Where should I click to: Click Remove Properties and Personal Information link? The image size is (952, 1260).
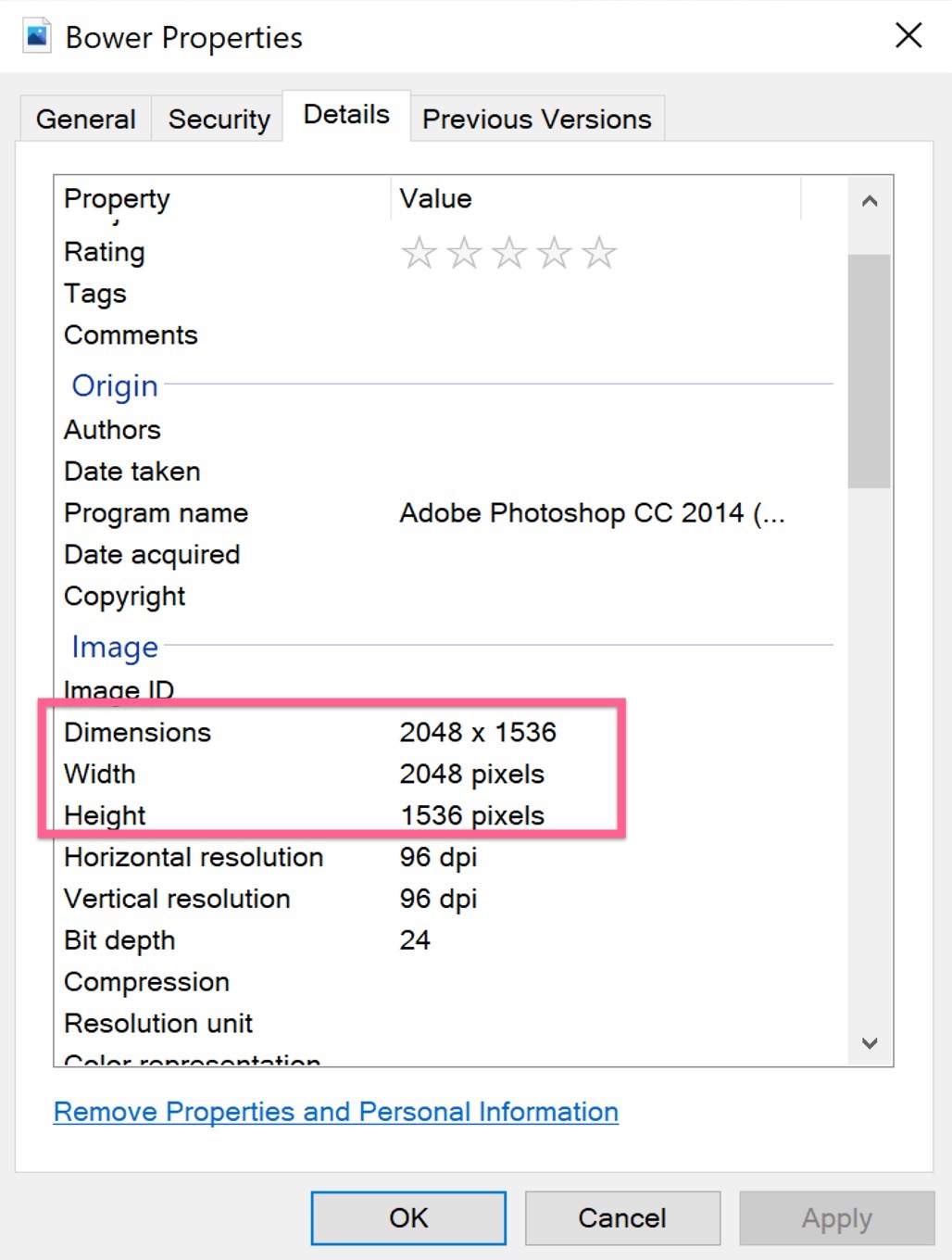[x=335, y=1112]
